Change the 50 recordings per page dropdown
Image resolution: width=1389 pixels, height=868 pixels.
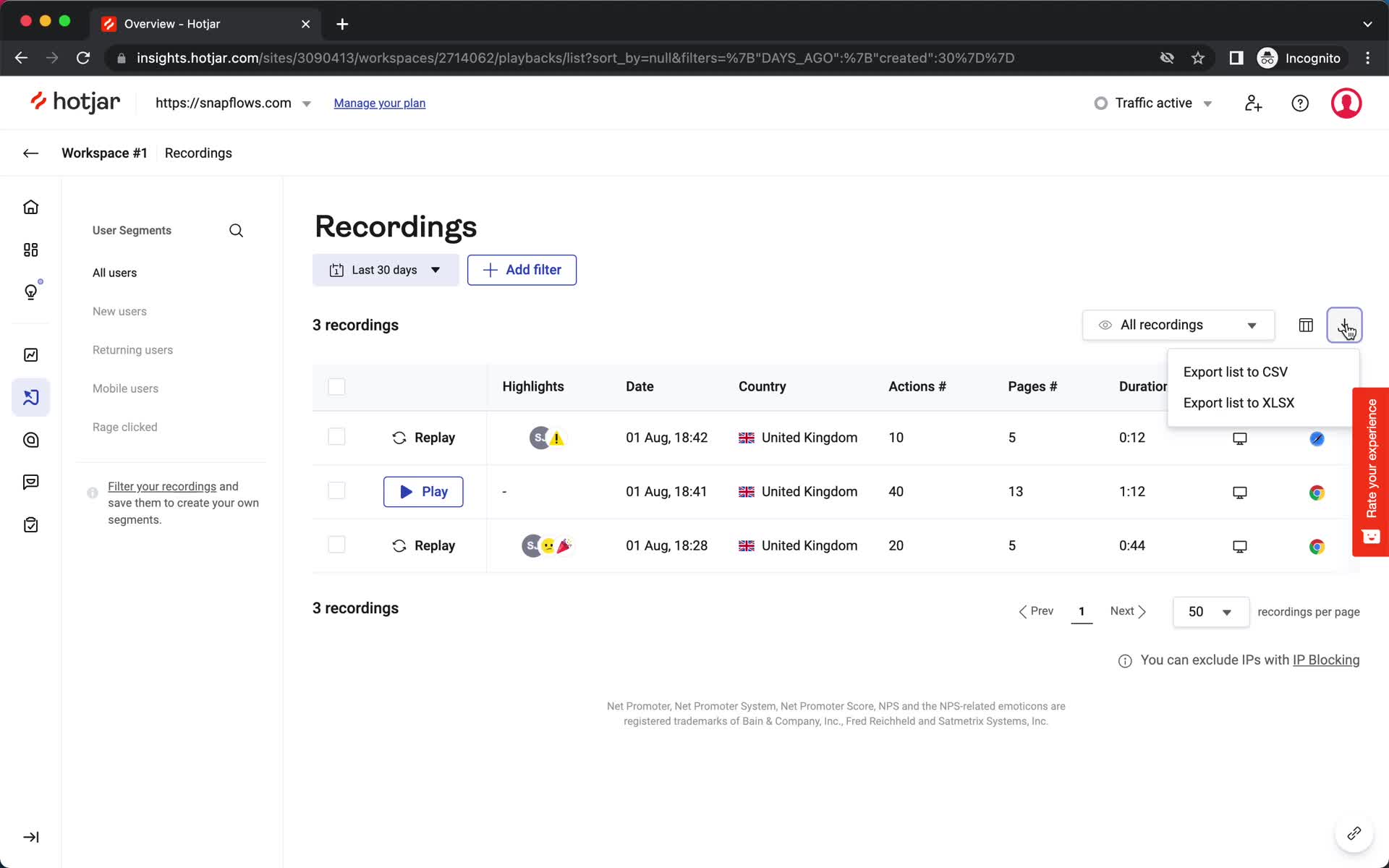[x=1210, y=612]
